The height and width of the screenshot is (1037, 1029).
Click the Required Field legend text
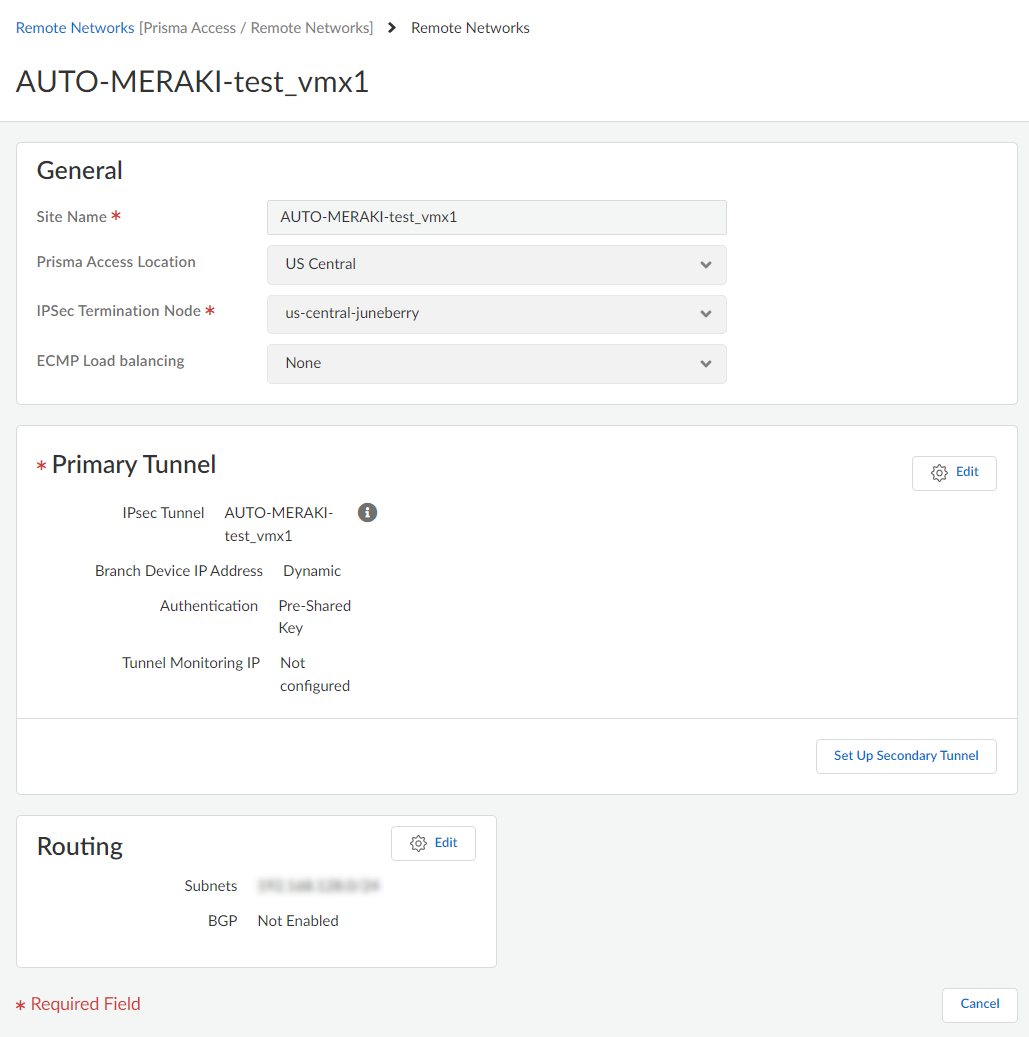[85, 1004]
